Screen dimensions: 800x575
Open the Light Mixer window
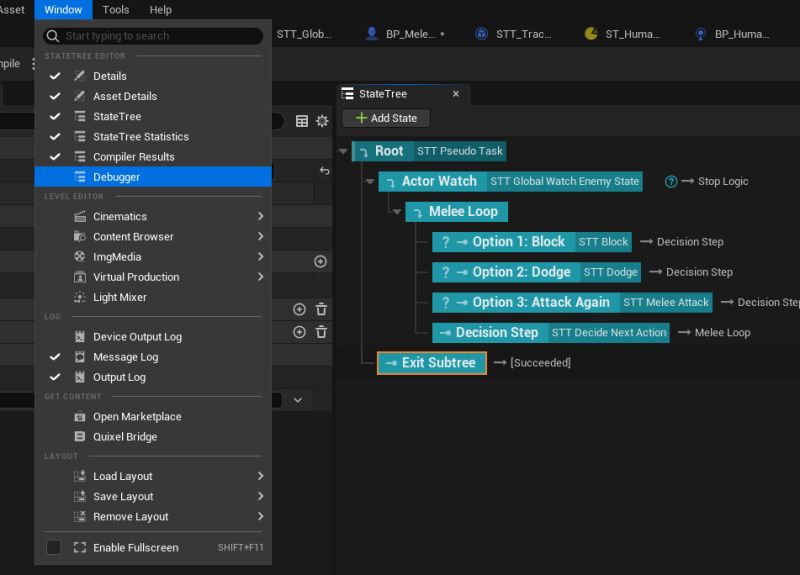click(x=153, y=297)
